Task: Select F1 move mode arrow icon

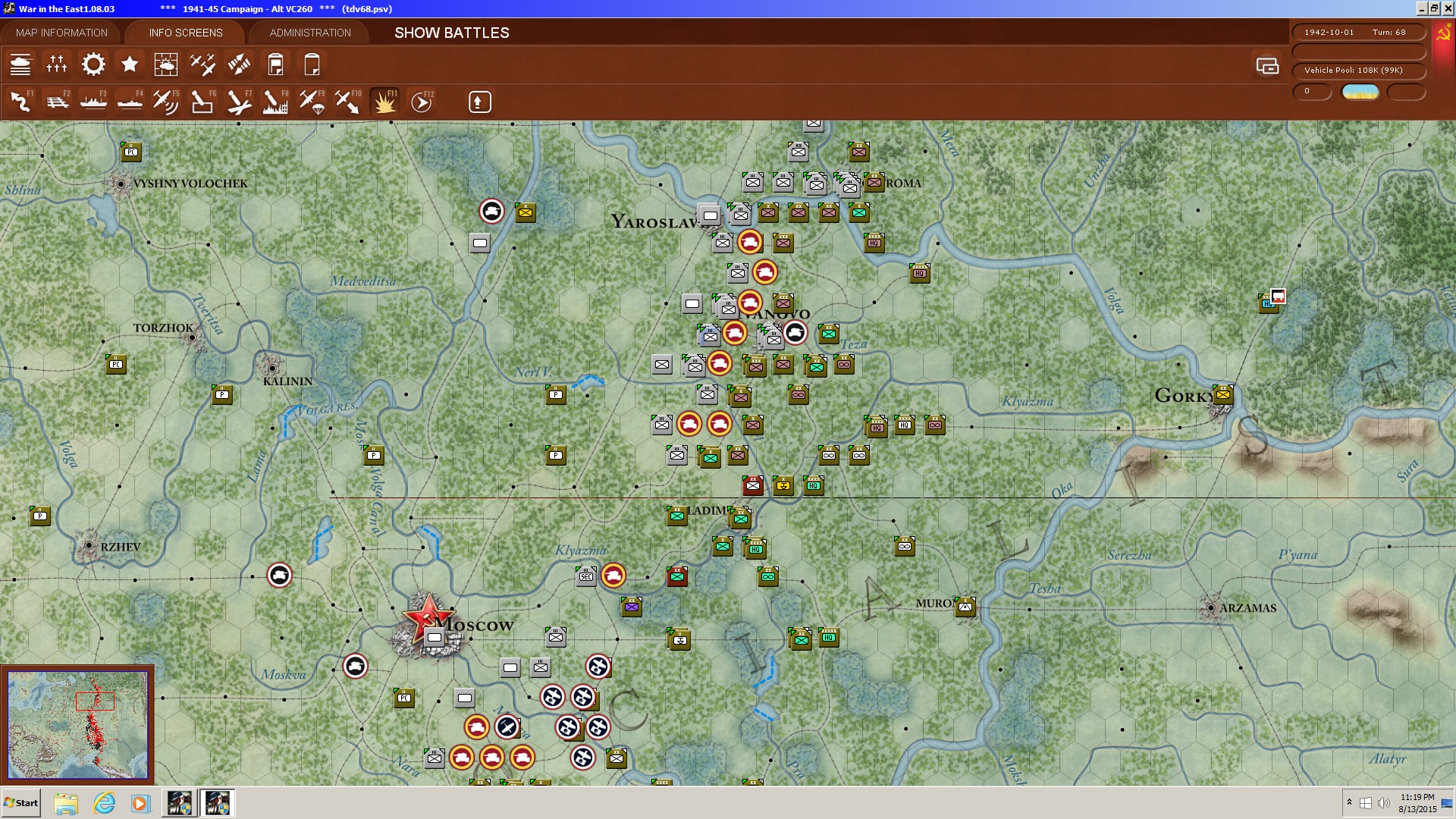Action: tap(20, 102)
